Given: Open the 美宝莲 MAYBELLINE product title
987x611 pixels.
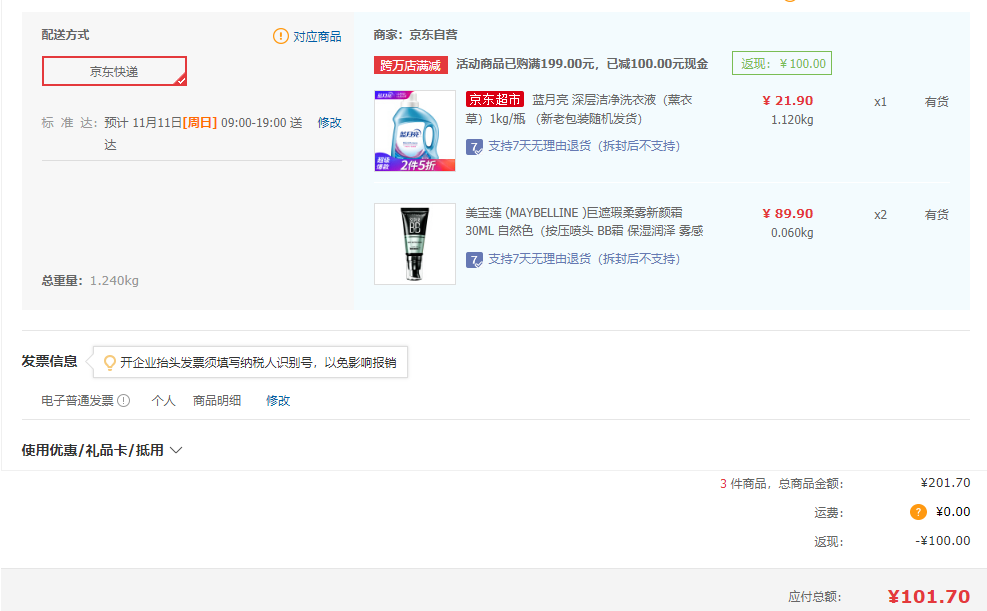Looking at the screenshot, I should (584, 222).
